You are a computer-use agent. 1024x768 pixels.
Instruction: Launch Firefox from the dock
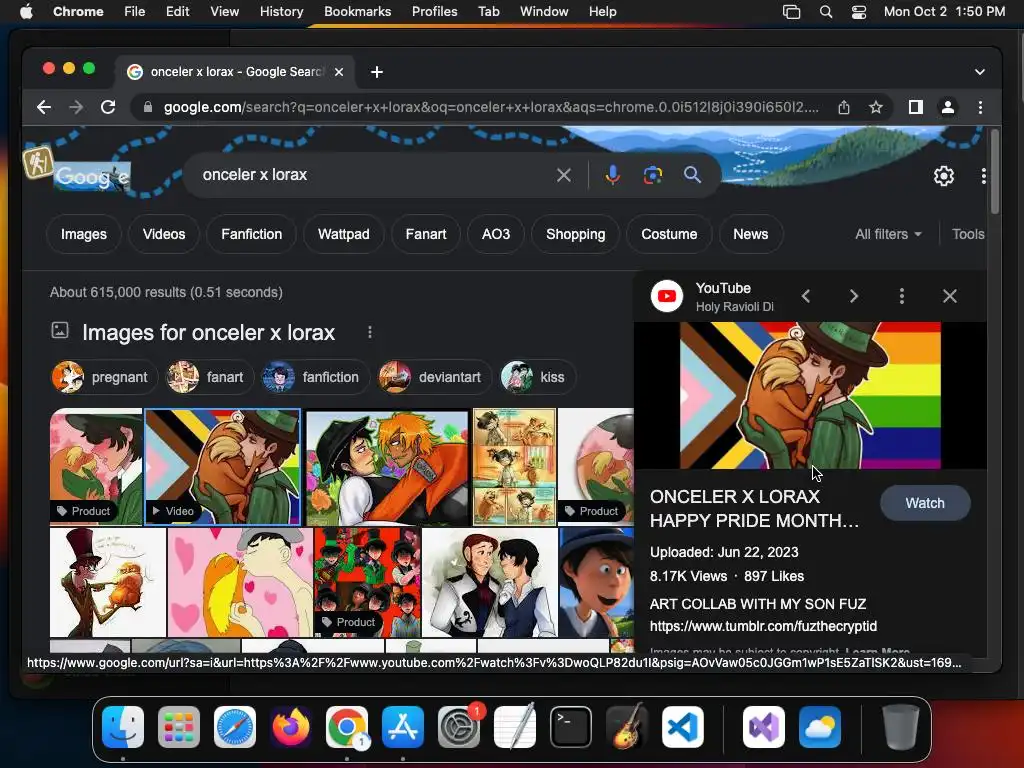click(x=291, y=727)
